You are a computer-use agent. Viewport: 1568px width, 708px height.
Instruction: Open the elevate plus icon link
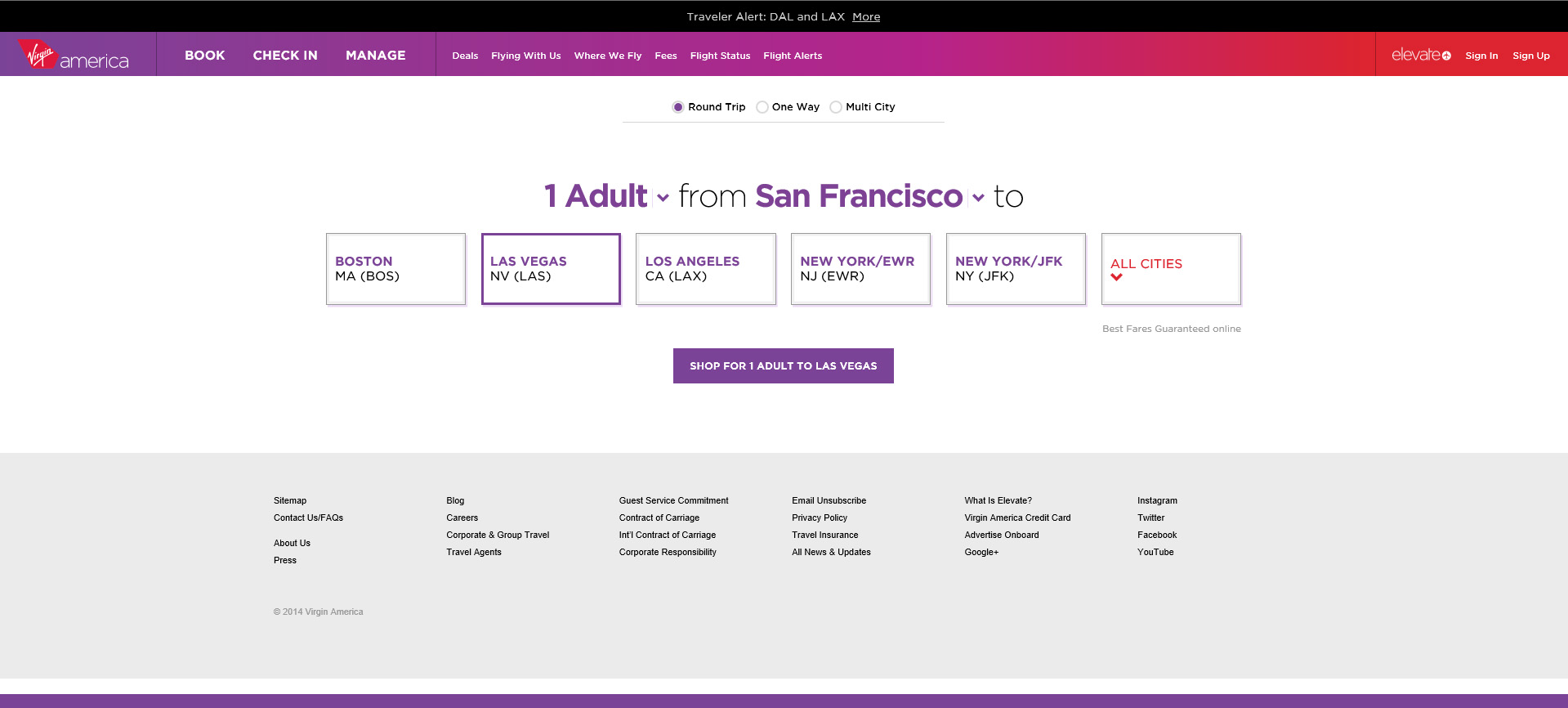(1421, 55)
